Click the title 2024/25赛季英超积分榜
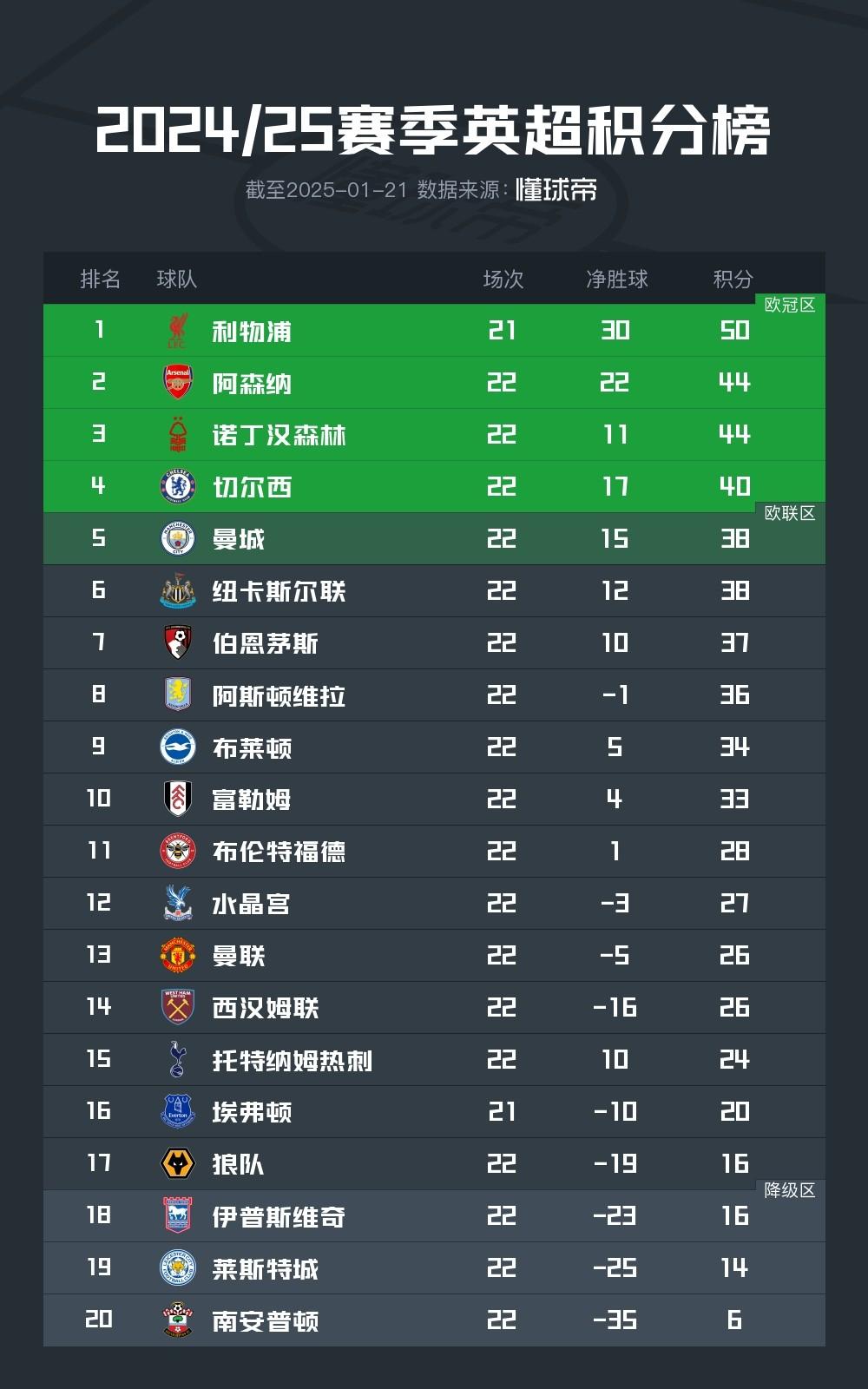Viewport: 868px width, 1389px height. tap(433, 131)
